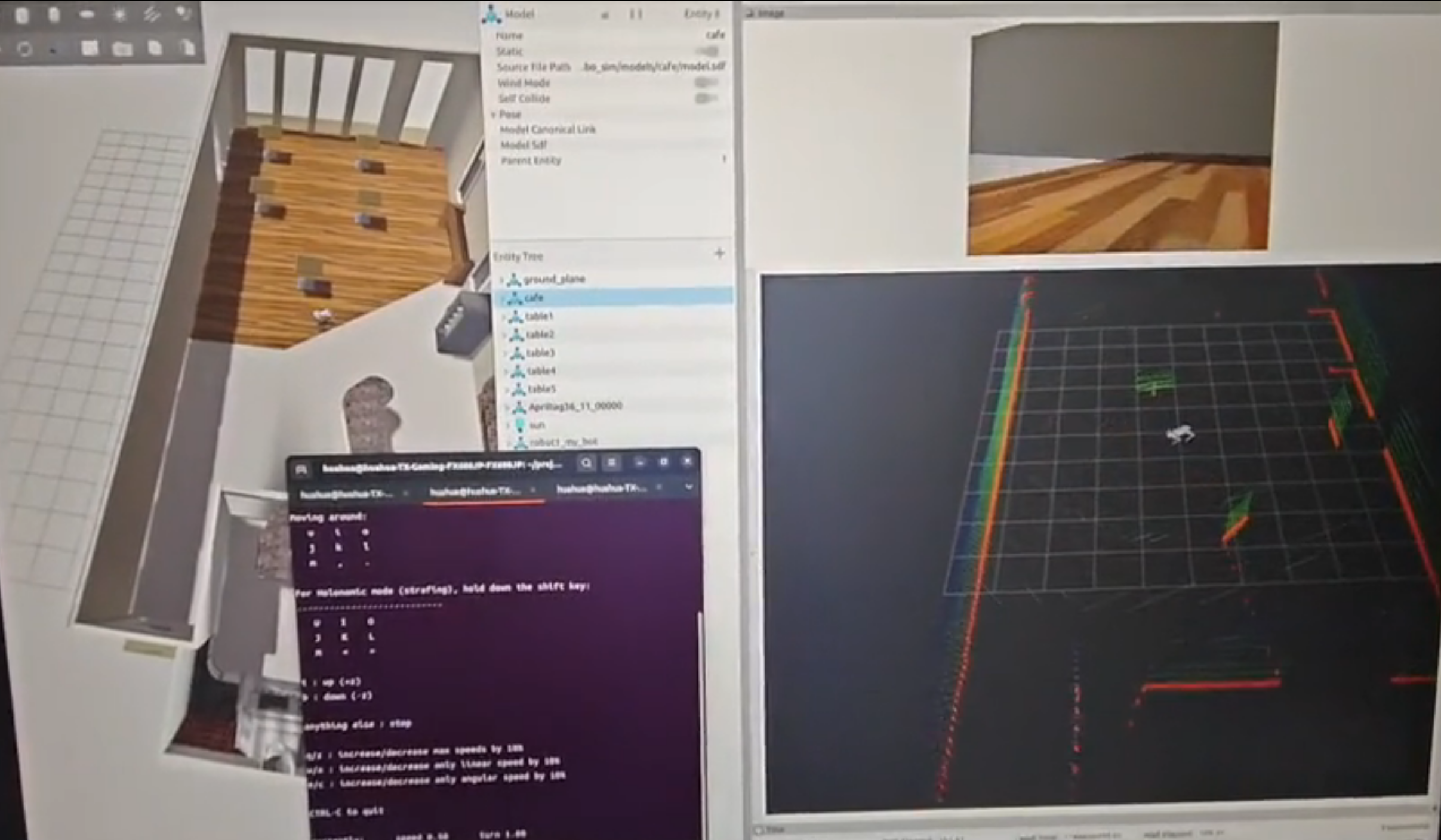Expand the table1 entity node
The height and width of the screenshot is (840, 1441).
pos(504,316)
